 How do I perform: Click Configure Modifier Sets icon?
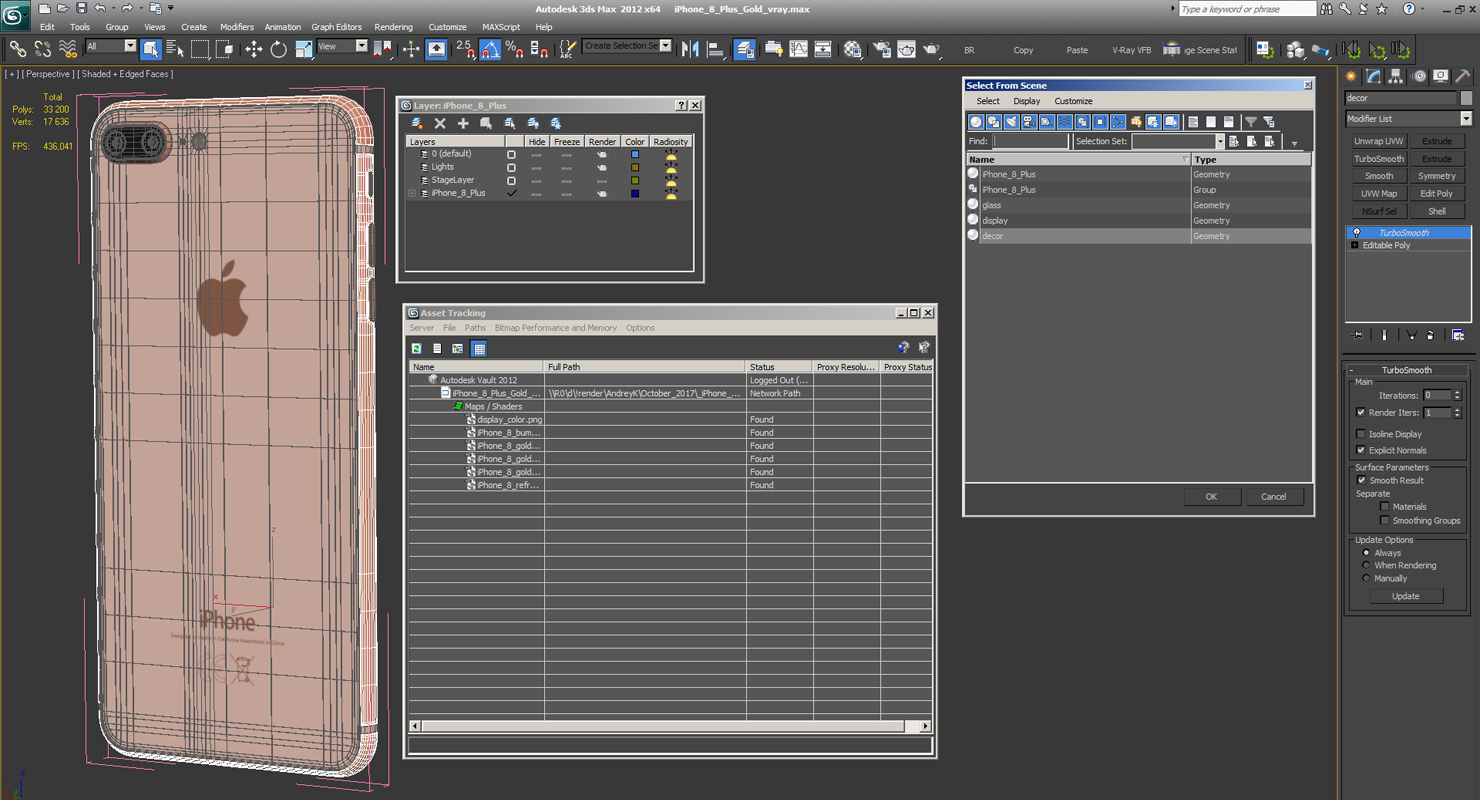[1458, 335]
